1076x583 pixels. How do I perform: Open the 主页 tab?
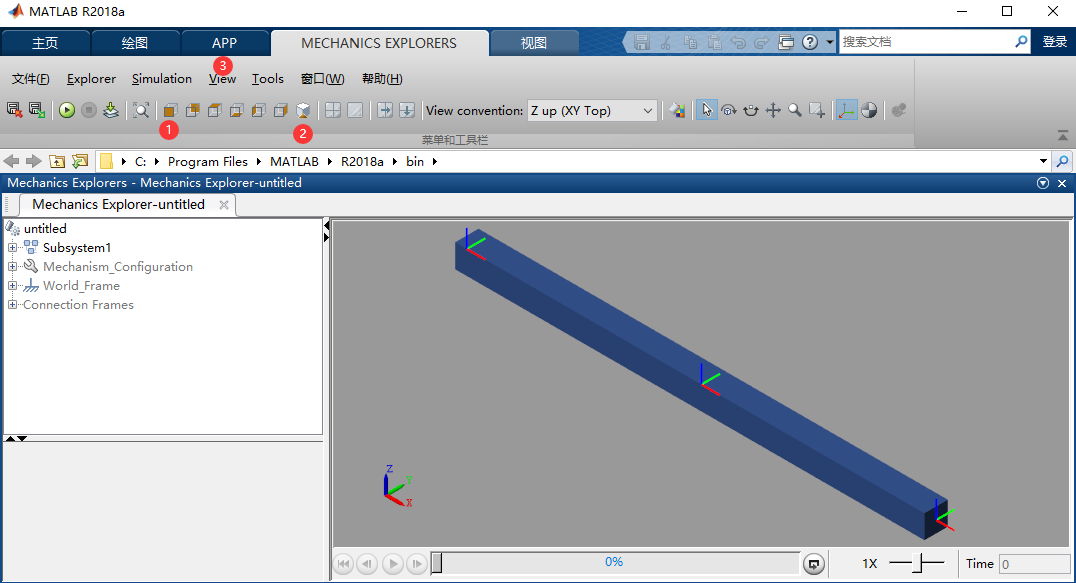click(45, 43)
